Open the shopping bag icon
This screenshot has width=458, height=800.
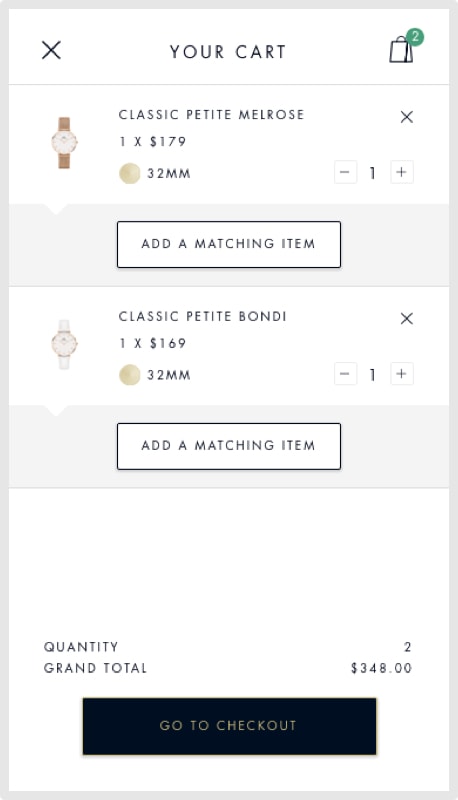[403, 49]
